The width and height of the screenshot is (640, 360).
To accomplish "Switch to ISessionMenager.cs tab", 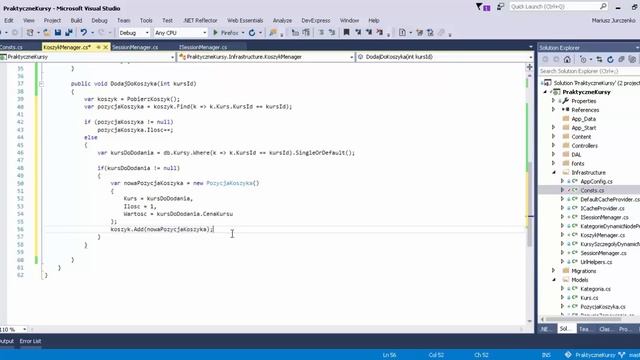I will click(203, 47).
